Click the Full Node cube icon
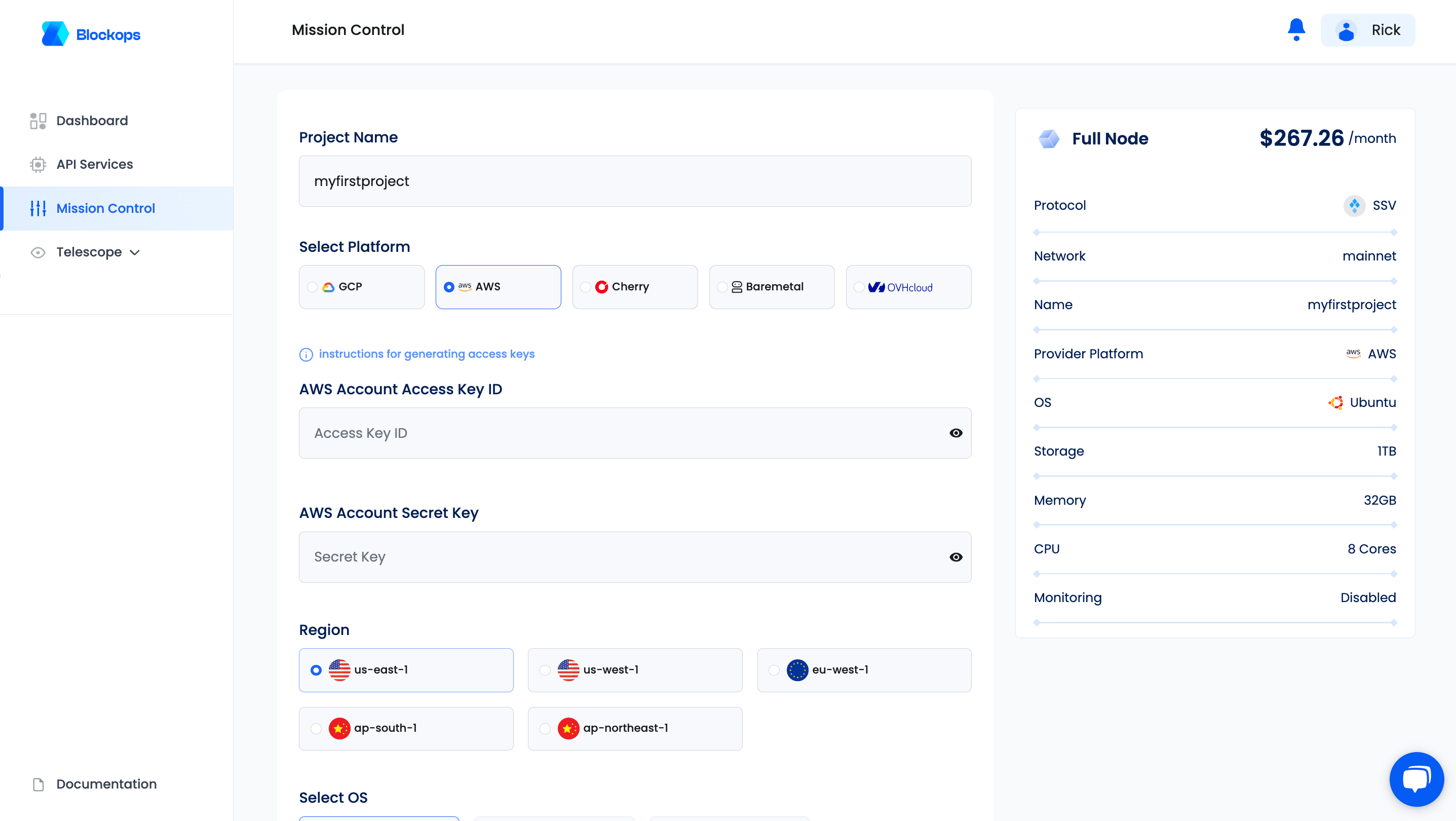The width and height of the screenshot is (1456, 821). 1049,138
